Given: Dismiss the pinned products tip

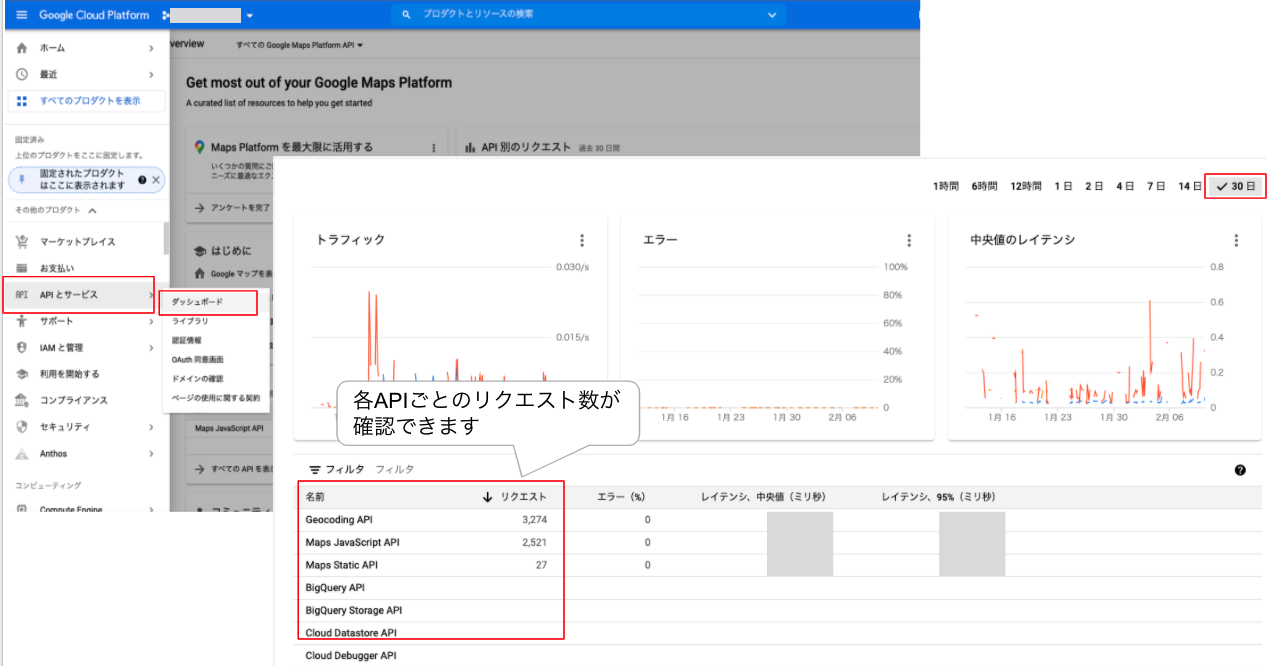Looking at the screenshot, I should click(156, 180).
